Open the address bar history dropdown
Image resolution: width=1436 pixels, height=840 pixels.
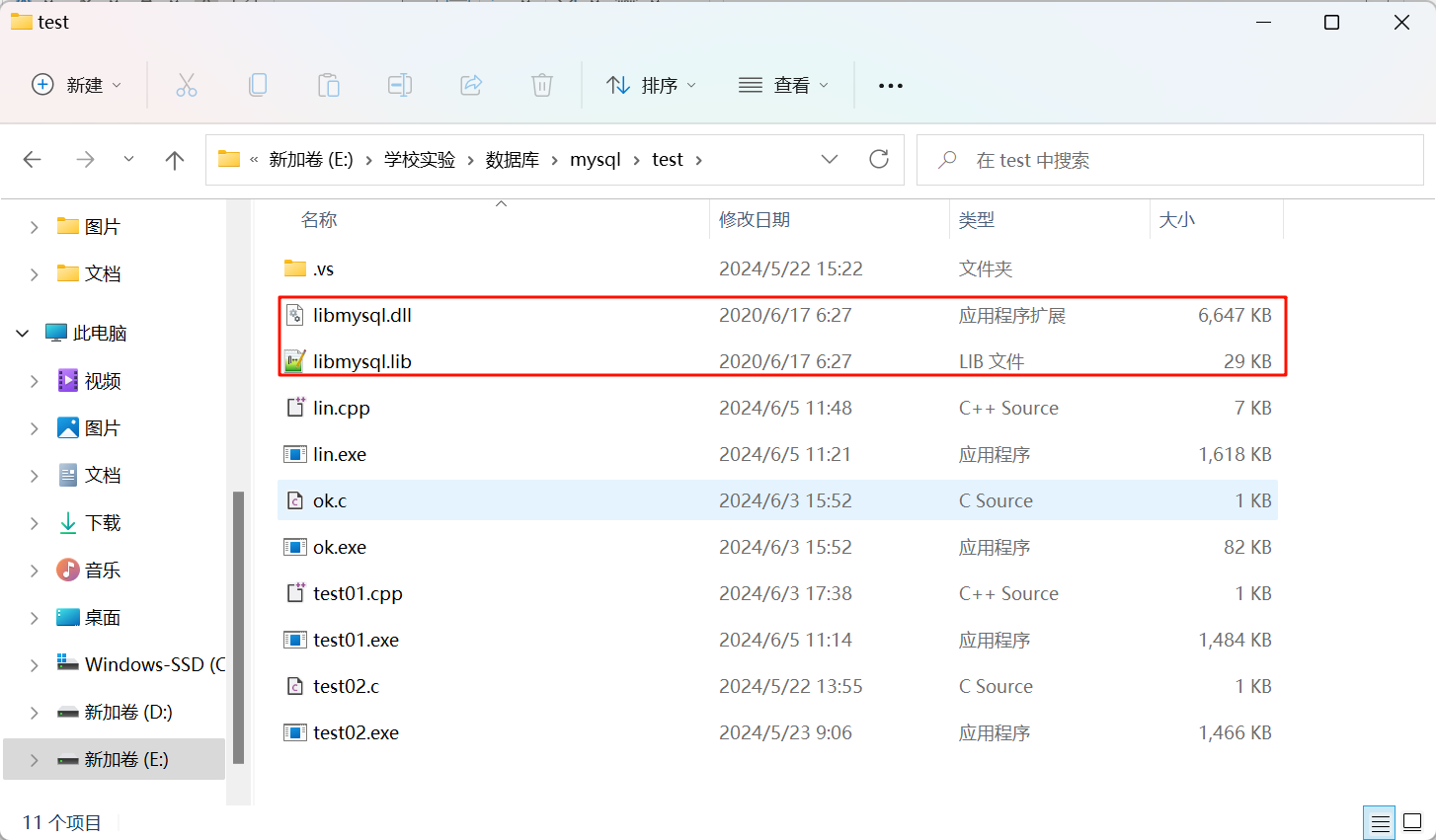point(830,159)
